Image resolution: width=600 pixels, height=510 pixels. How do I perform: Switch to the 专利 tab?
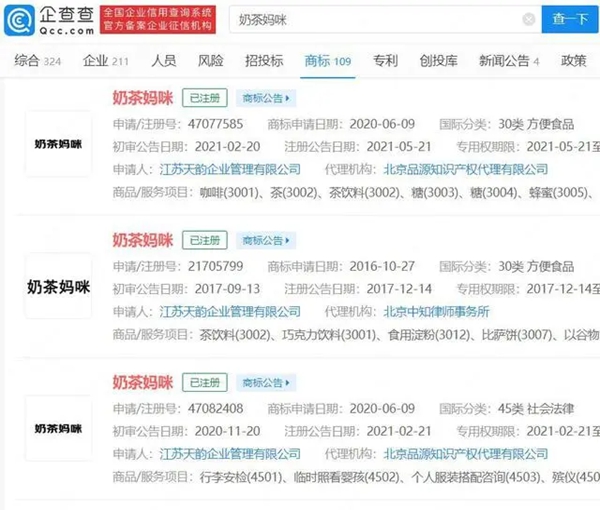(384, 62)
